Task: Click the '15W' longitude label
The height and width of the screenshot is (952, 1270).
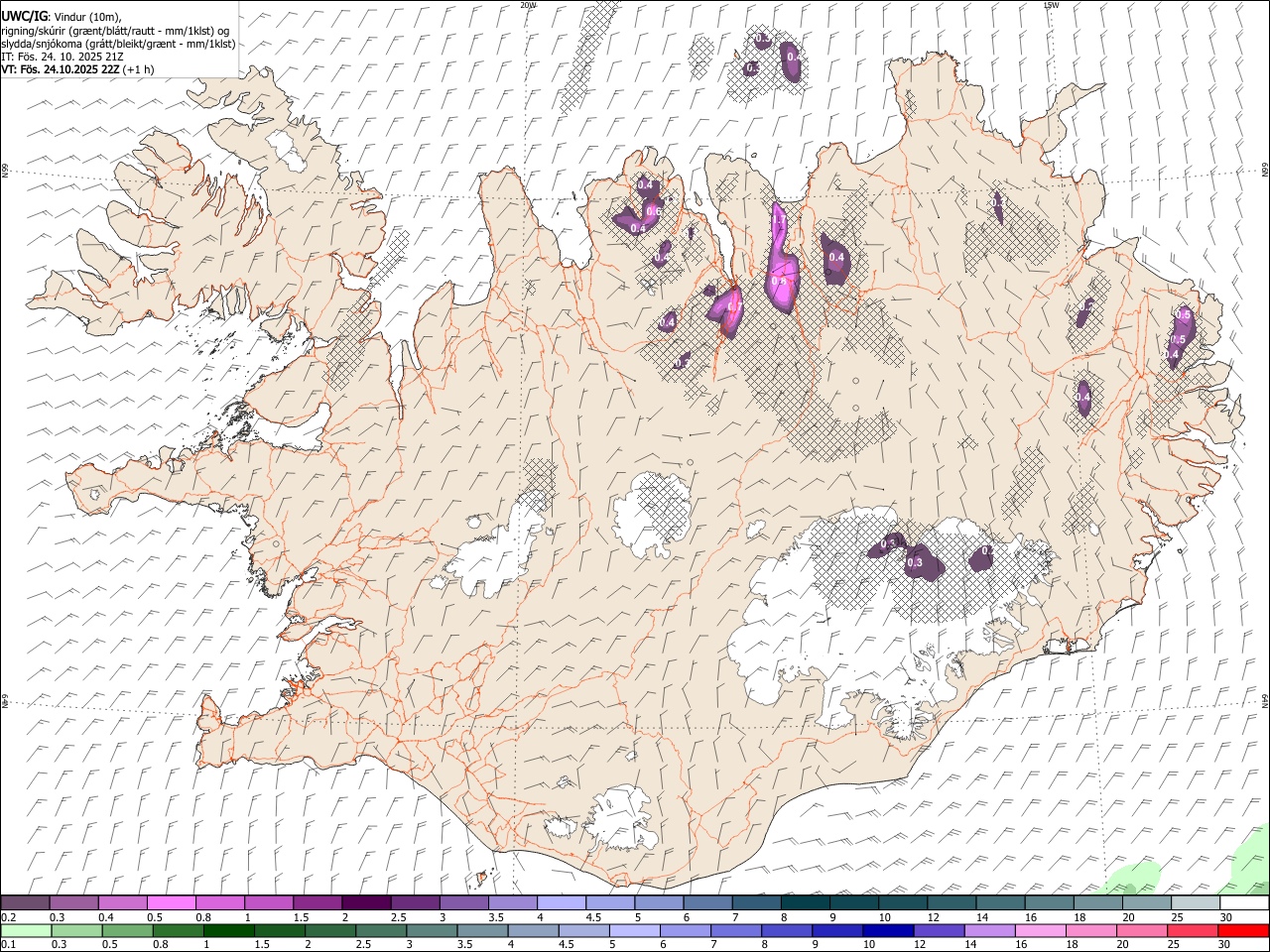Action: [1051, 5]
